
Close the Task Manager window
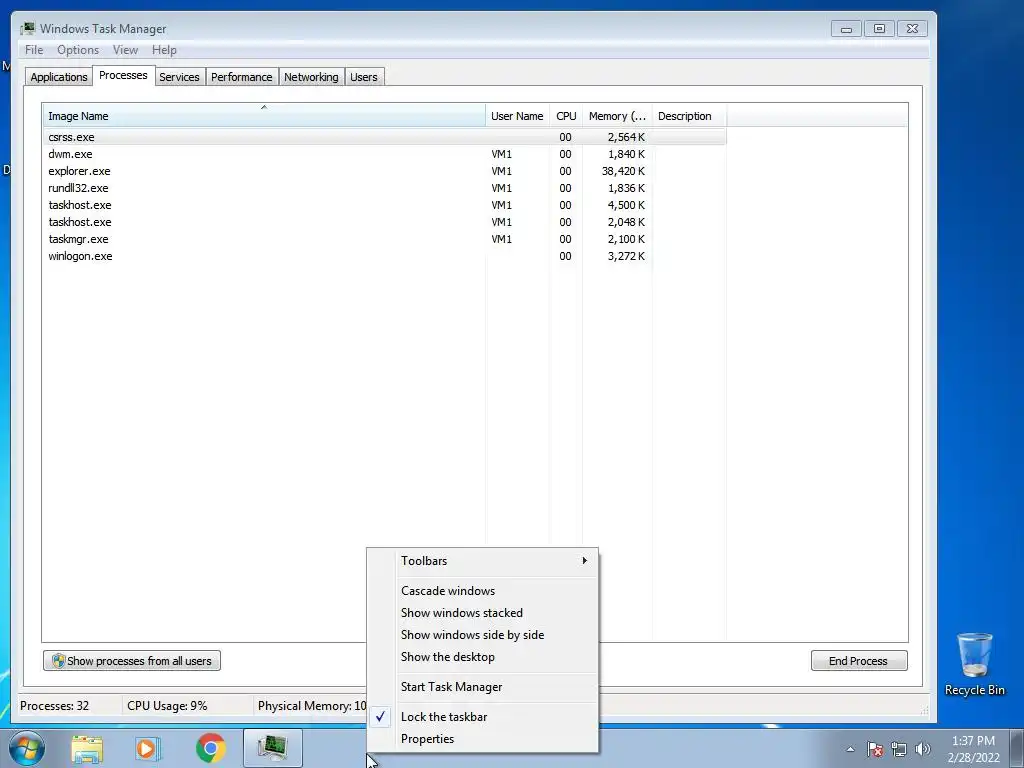(912, 29)
